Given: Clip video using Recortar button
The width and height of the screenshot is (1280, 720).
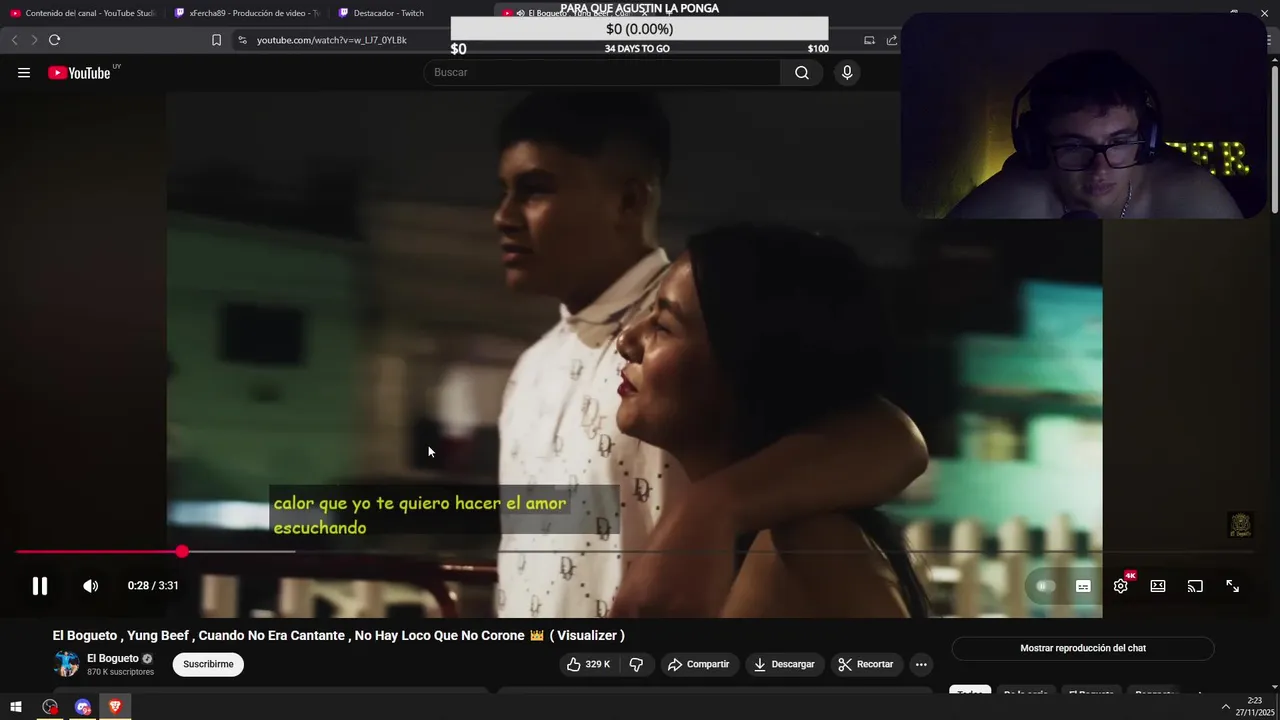Looking at the screenshot, I should point(866,664).
